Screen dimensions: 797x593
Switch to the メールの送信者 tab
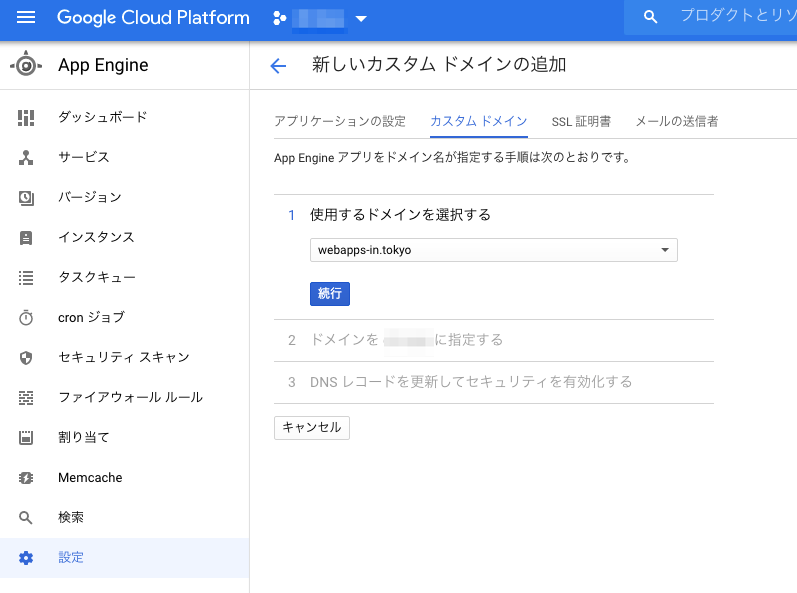(677, 121)
